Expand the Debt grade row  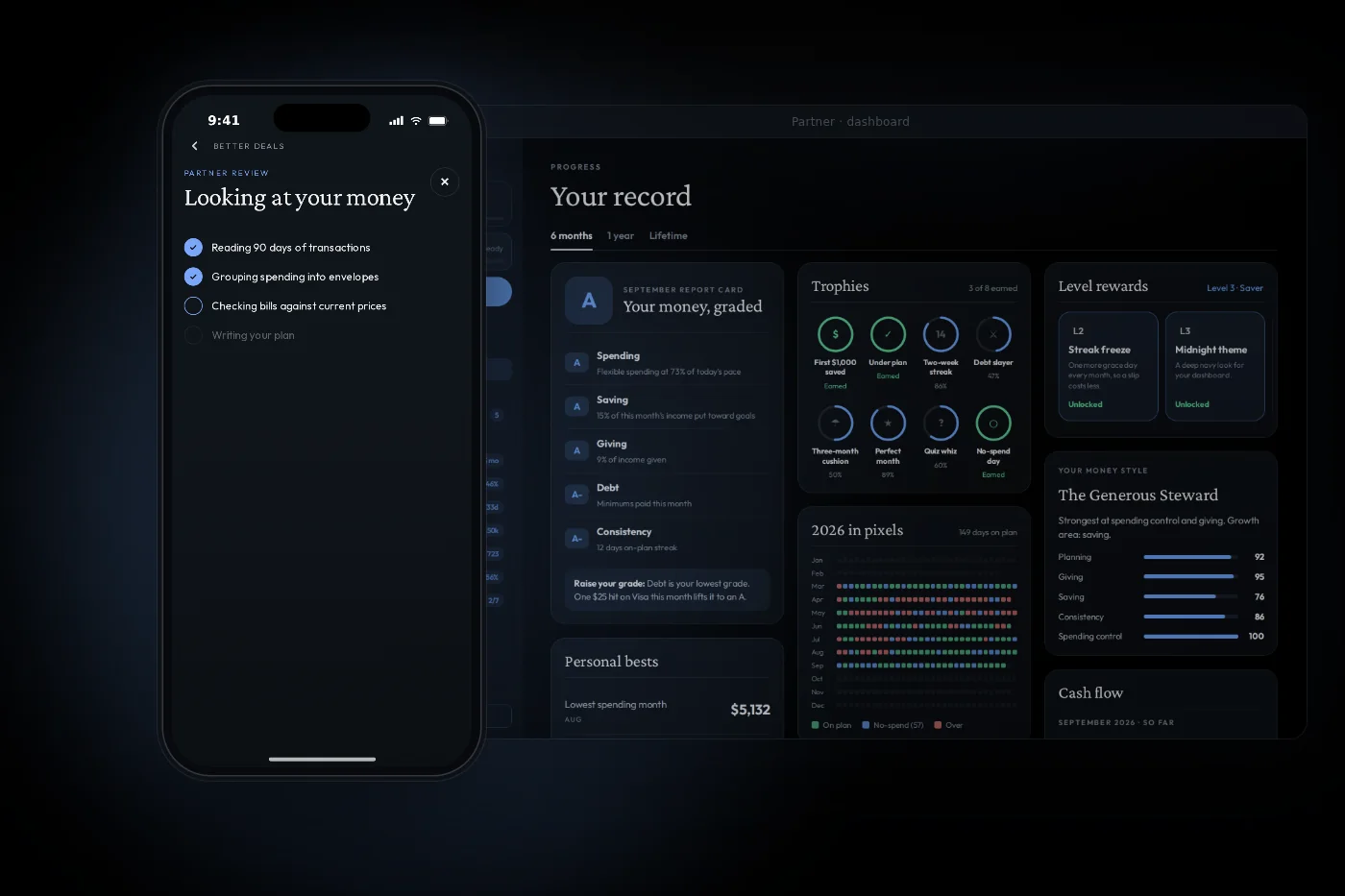pyautogui.click(x=668, y=495)
